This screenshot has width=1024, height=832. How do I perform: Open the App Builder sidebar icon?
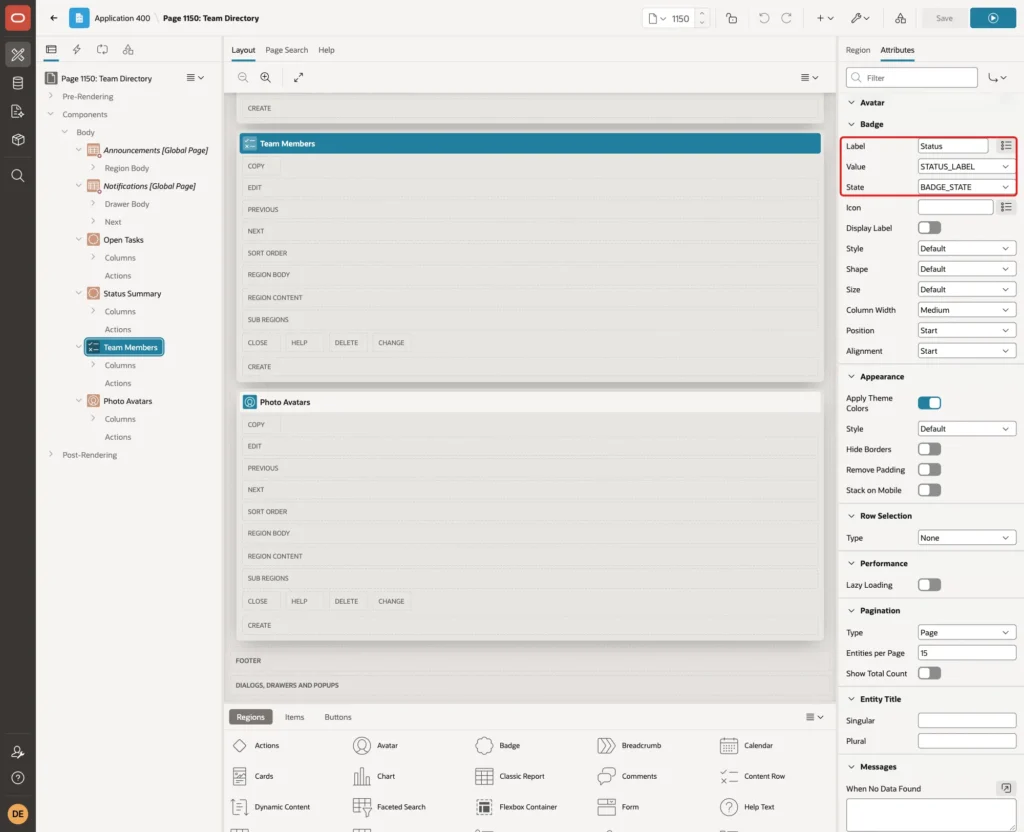tap(18, 55)
